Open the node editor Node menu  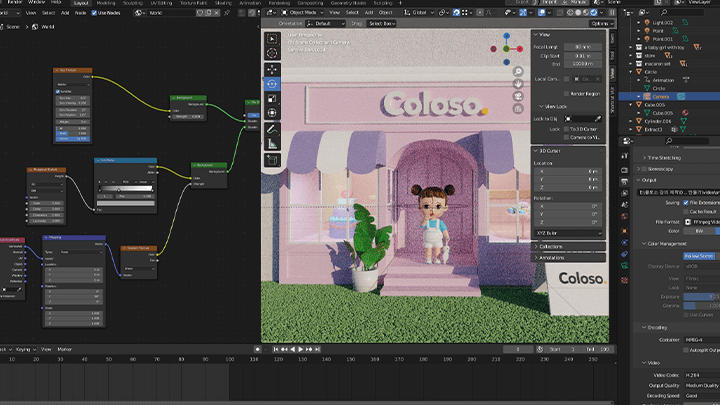click(80, 13)
